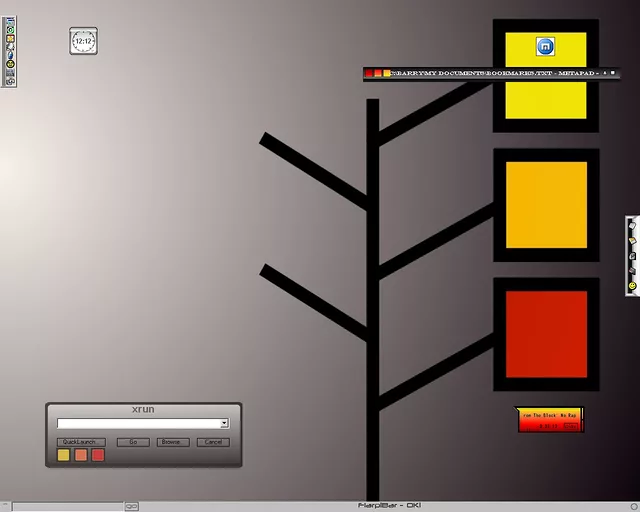640x512 pixels.
Task: Click the top icon in the left launcher bar
Action: pos(10,21)
